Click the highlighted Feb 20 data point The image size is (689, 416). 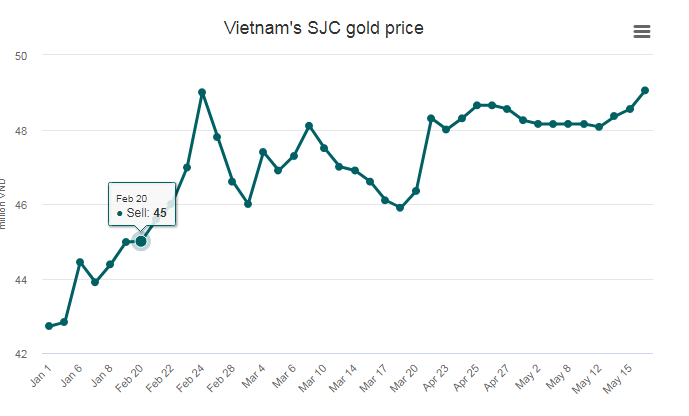[141, 241]
